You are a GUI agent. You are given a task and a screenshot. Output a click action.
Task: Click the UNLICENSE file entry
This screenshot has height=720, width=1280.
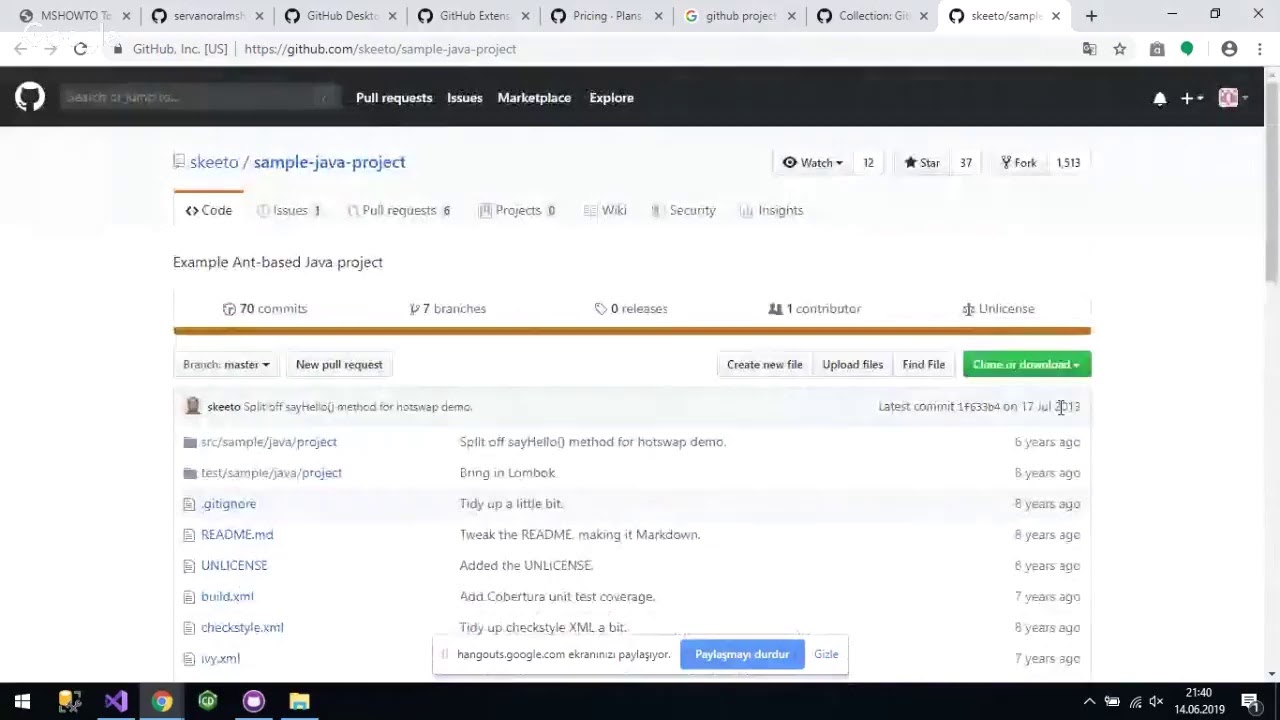tap(234, 566)
